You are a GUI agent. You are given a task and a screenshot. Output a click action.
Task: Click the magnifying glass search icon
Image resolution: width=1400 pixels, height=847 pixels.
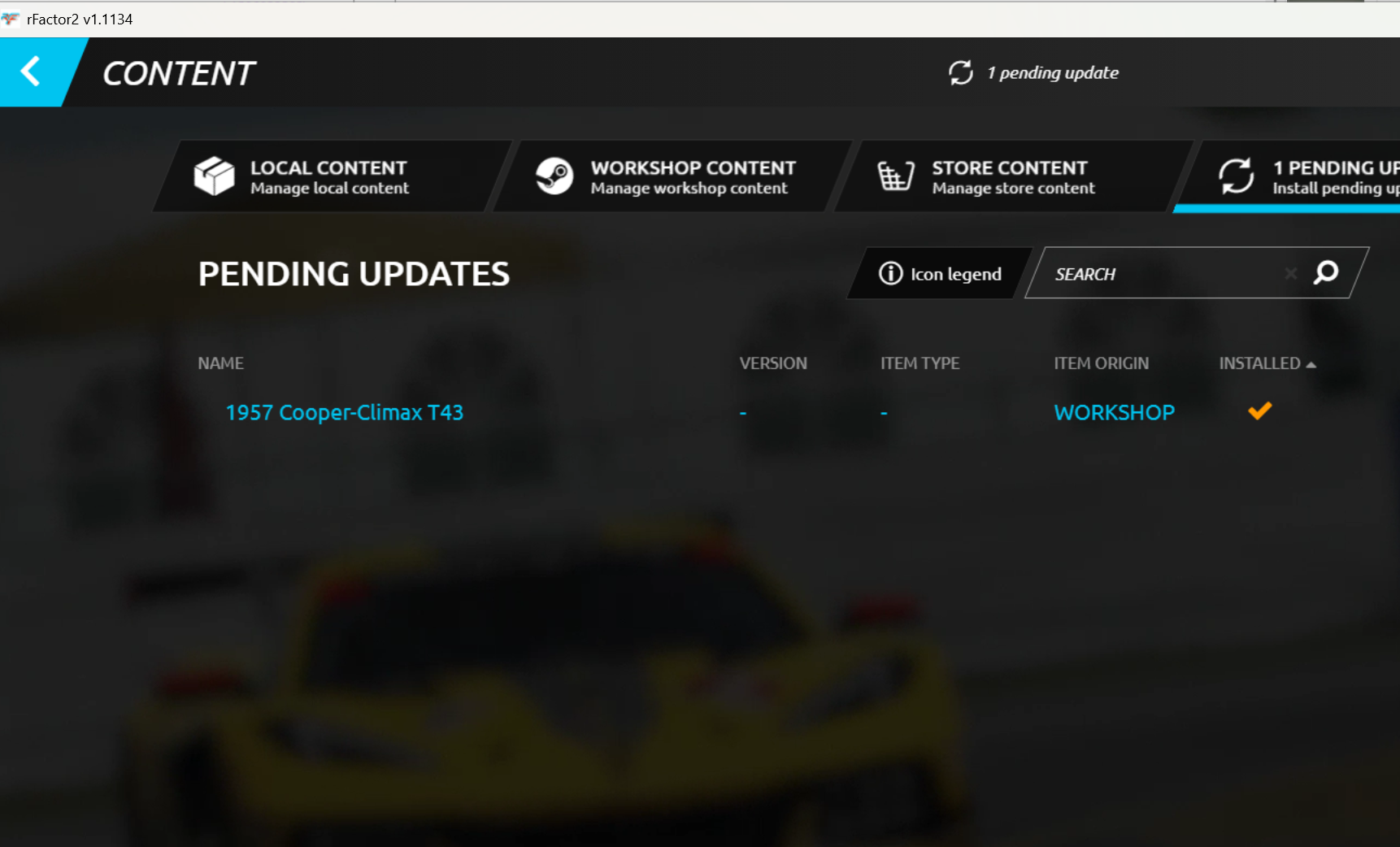(1325, 272)
